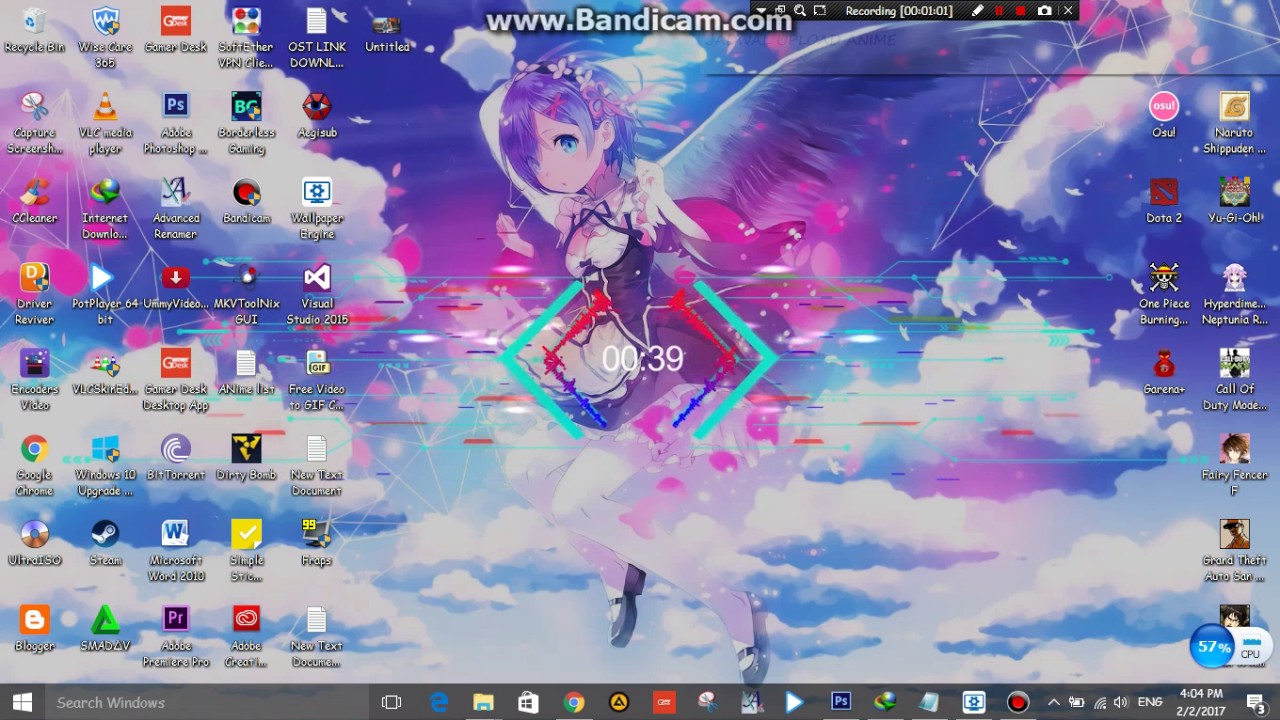Viewport: 1280px width, 720px height.
Task: Launch the Adobe Creative Cloud shortcut
Action: click(246, 637)
